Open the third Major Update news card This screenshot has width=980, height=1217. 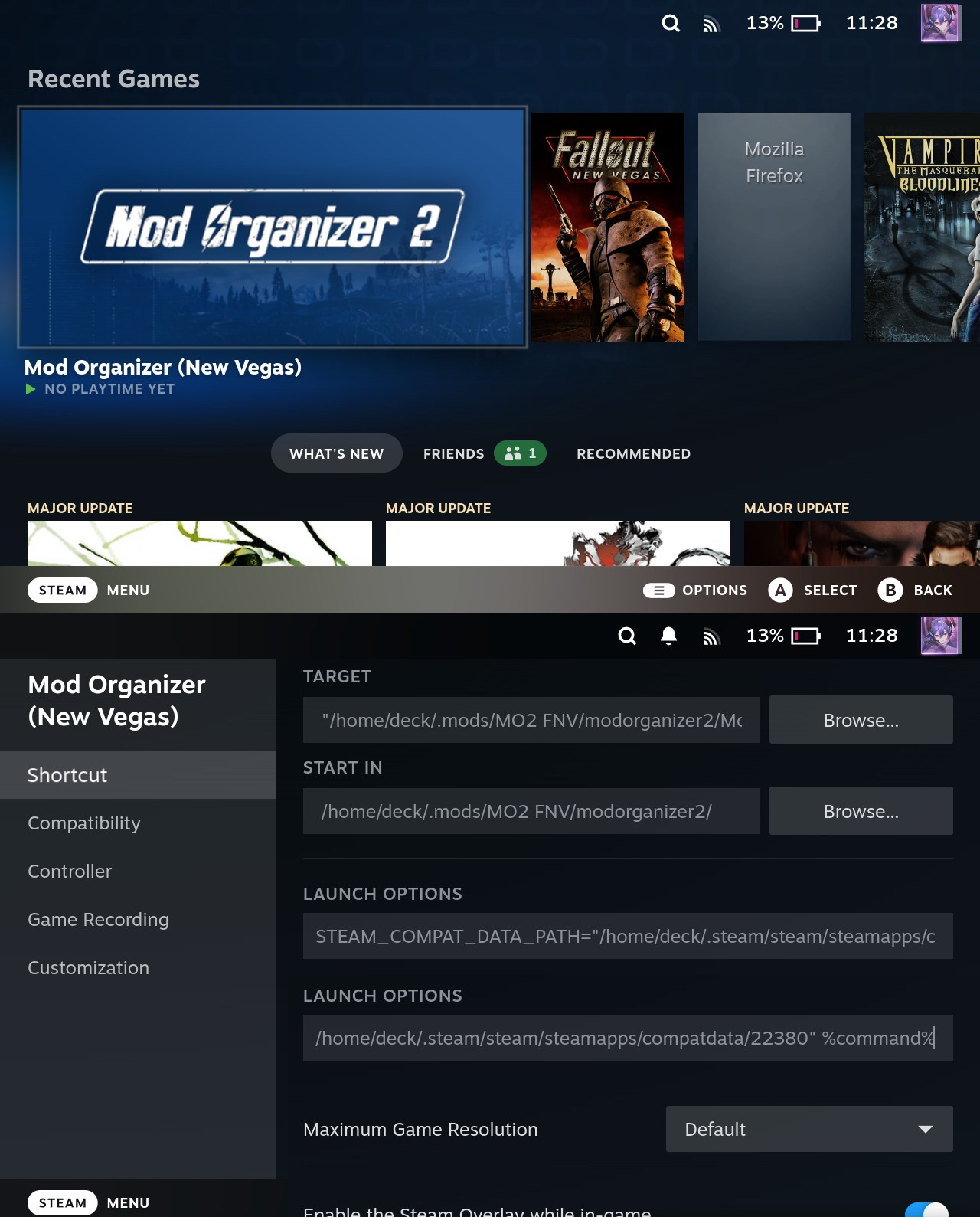pos(862,543)
